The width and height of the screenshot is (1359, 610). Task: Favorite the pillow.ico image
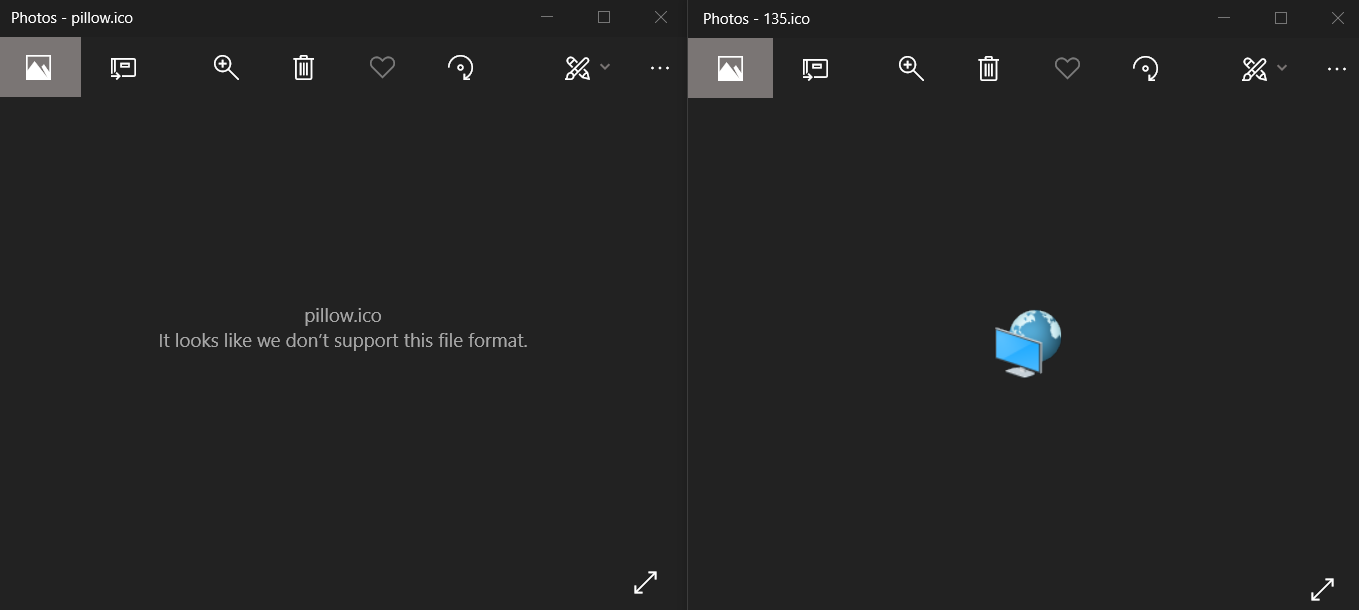(382, 67)
